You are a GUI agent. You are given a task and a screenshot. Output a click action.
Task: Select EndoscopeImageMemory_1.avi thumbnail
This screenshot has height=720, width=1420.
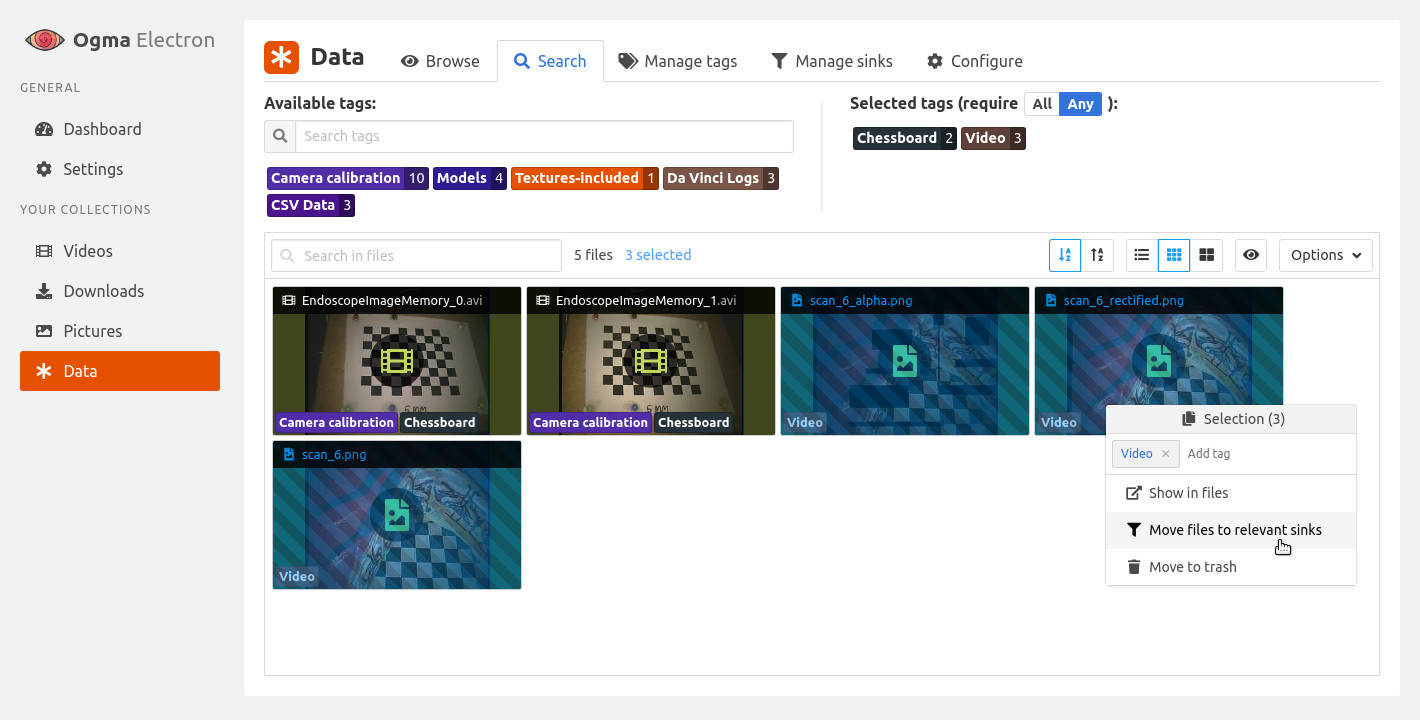pyautogui.click(x=651, y=361)
